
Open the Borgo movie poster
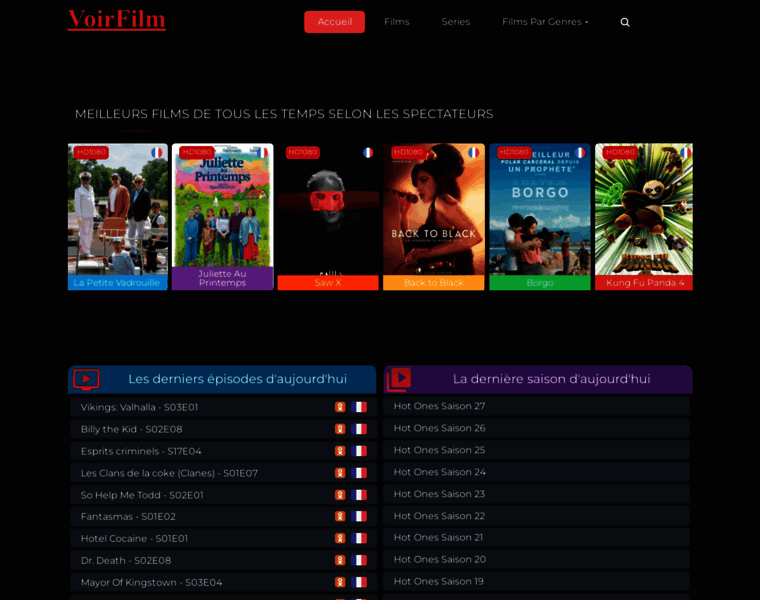click(539, 210)
